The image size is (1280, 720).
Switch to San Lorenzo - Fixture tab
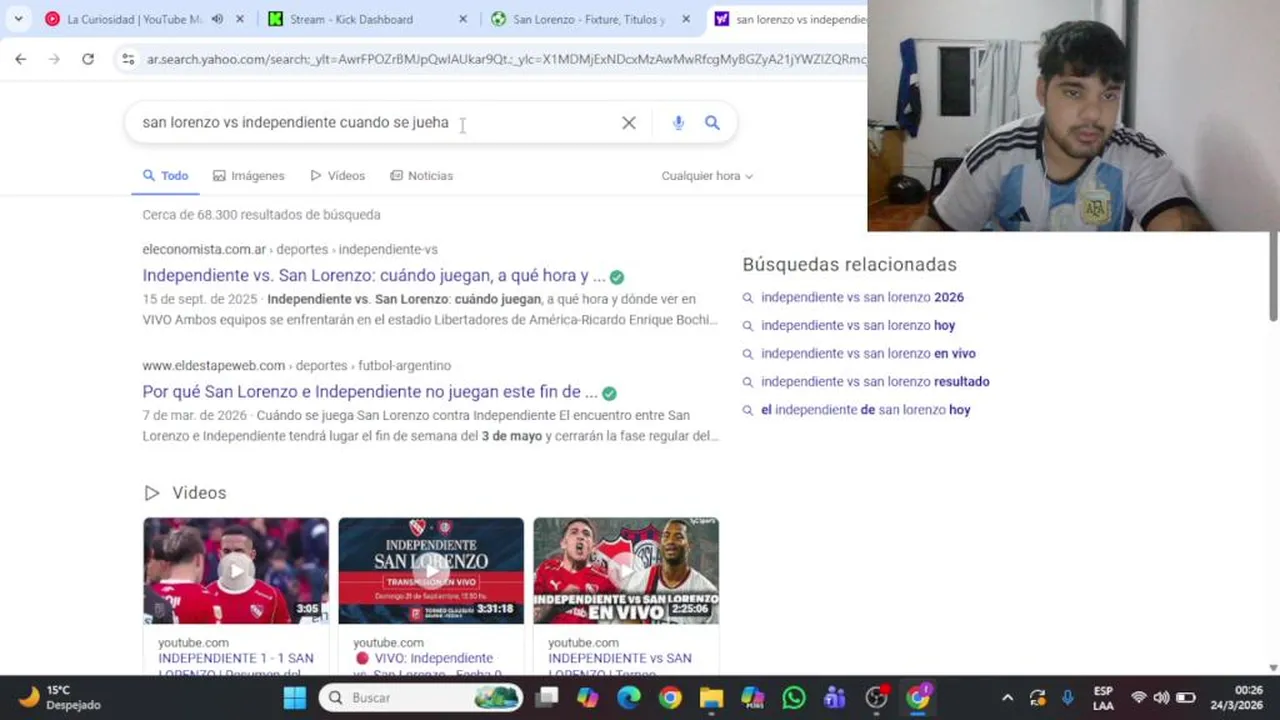(x=588, y=19)
